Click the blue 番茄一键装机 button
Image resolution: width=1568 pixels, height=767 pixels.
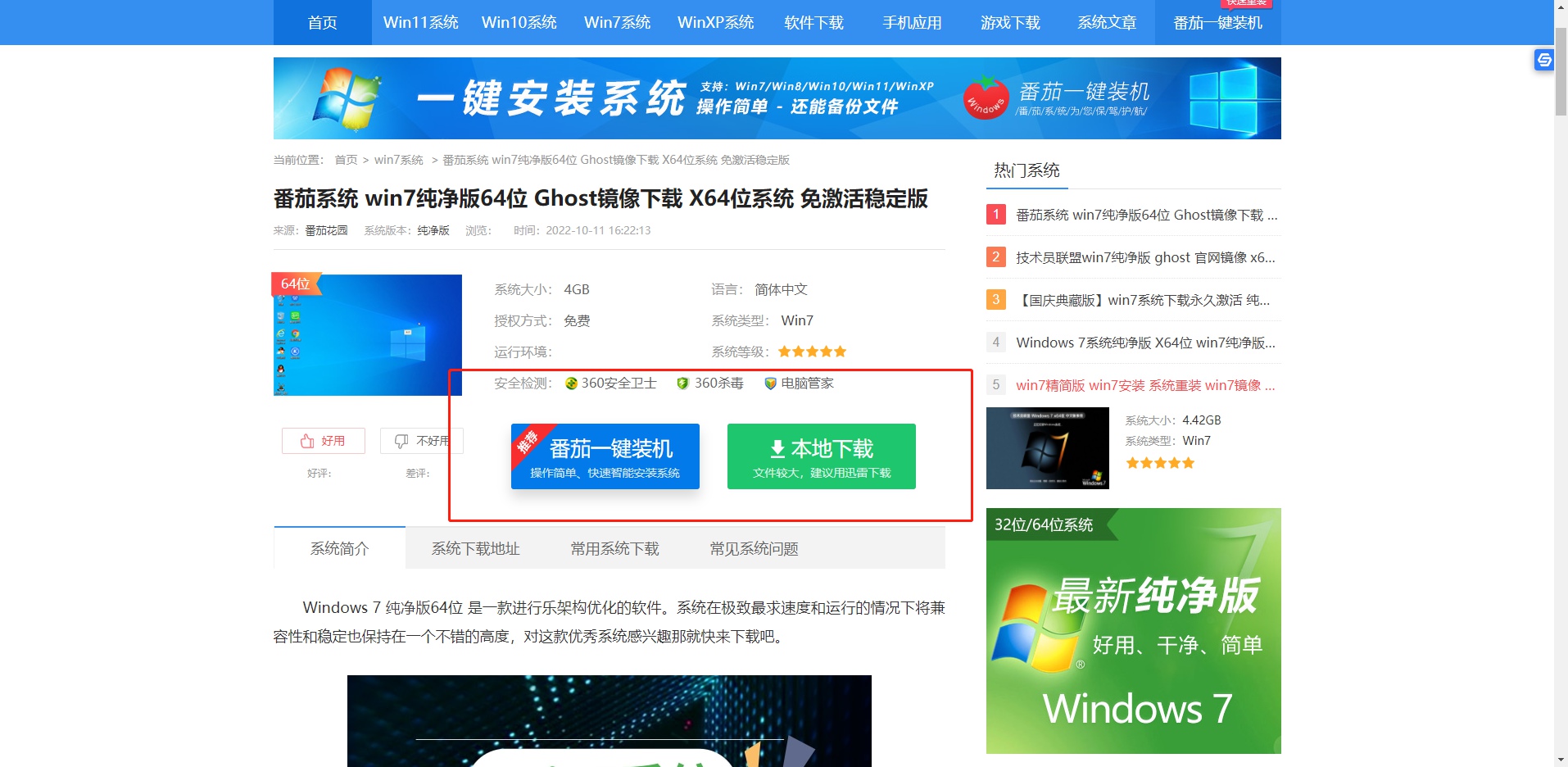[605, 456]
